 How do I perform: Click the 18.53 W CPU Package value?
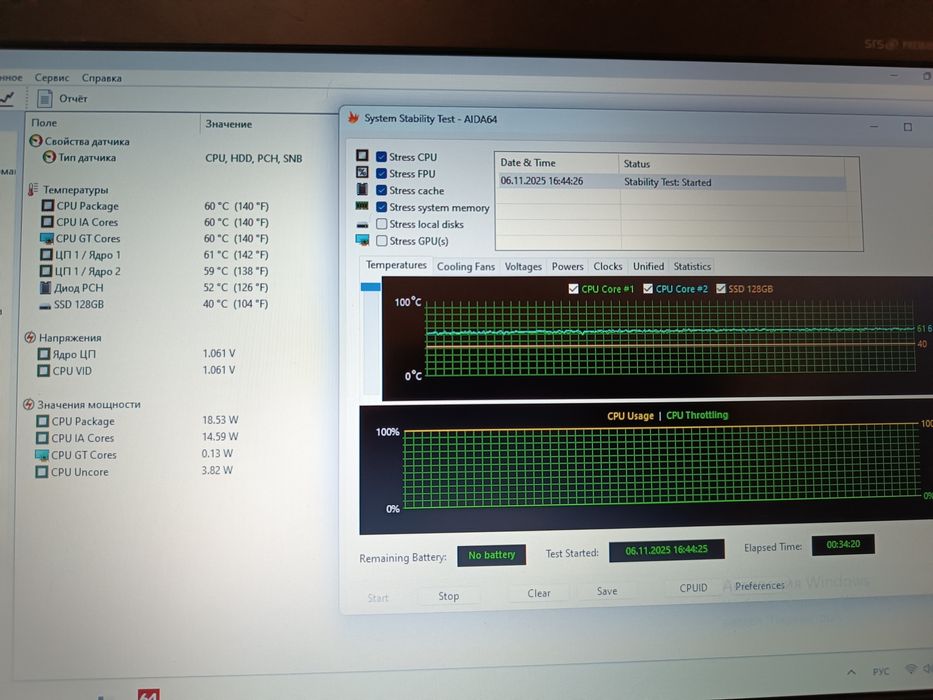point(220,420)
